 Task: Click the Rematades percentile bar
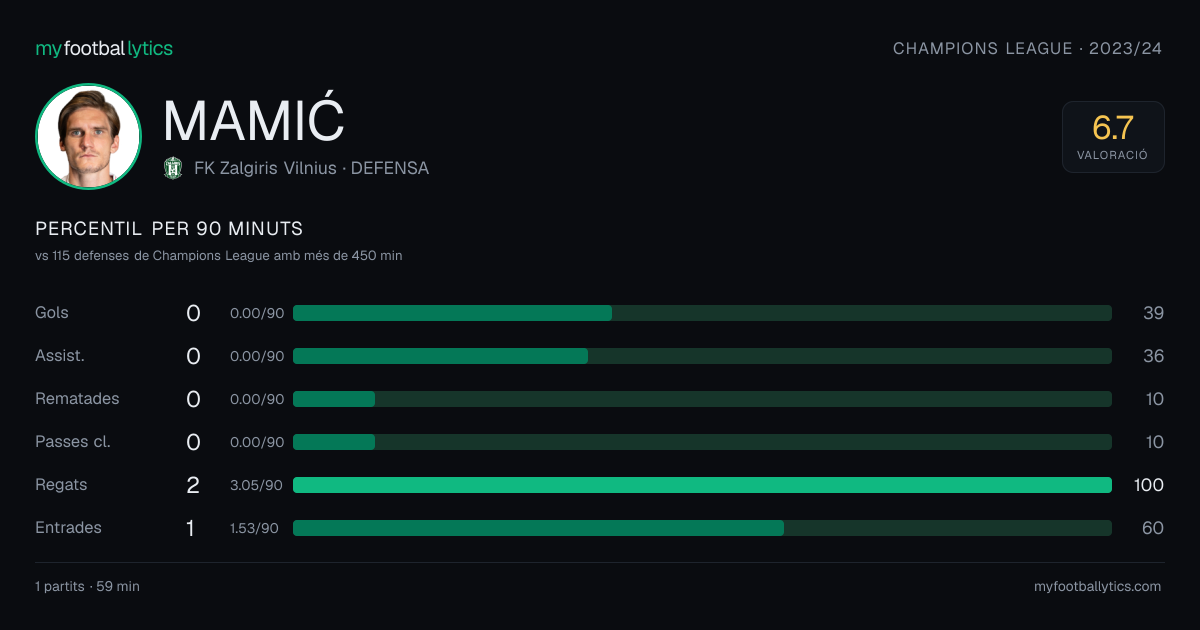[x=702, y=399]
